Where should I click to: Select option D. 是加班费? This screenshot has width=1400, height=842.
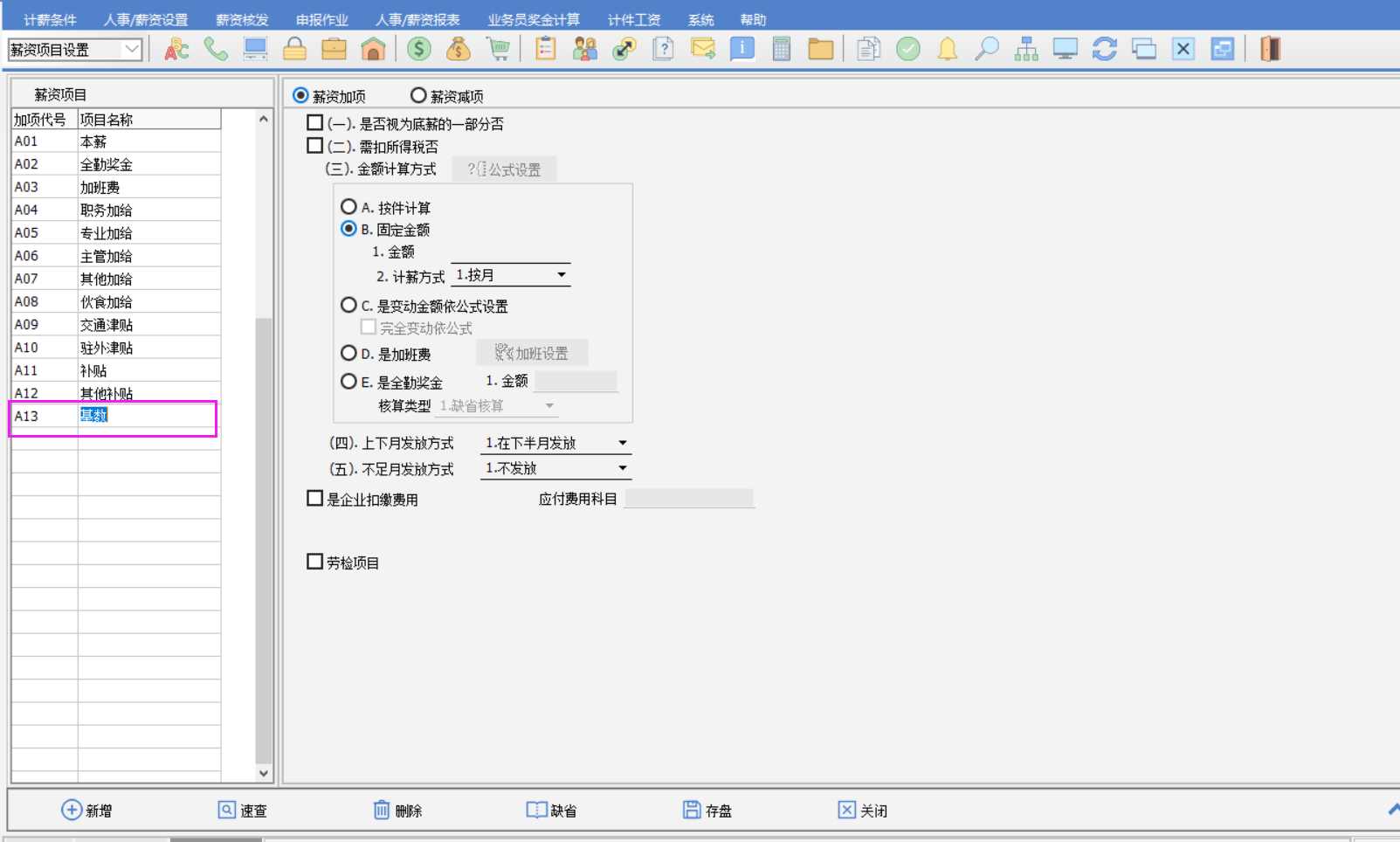tap(348, 354)
